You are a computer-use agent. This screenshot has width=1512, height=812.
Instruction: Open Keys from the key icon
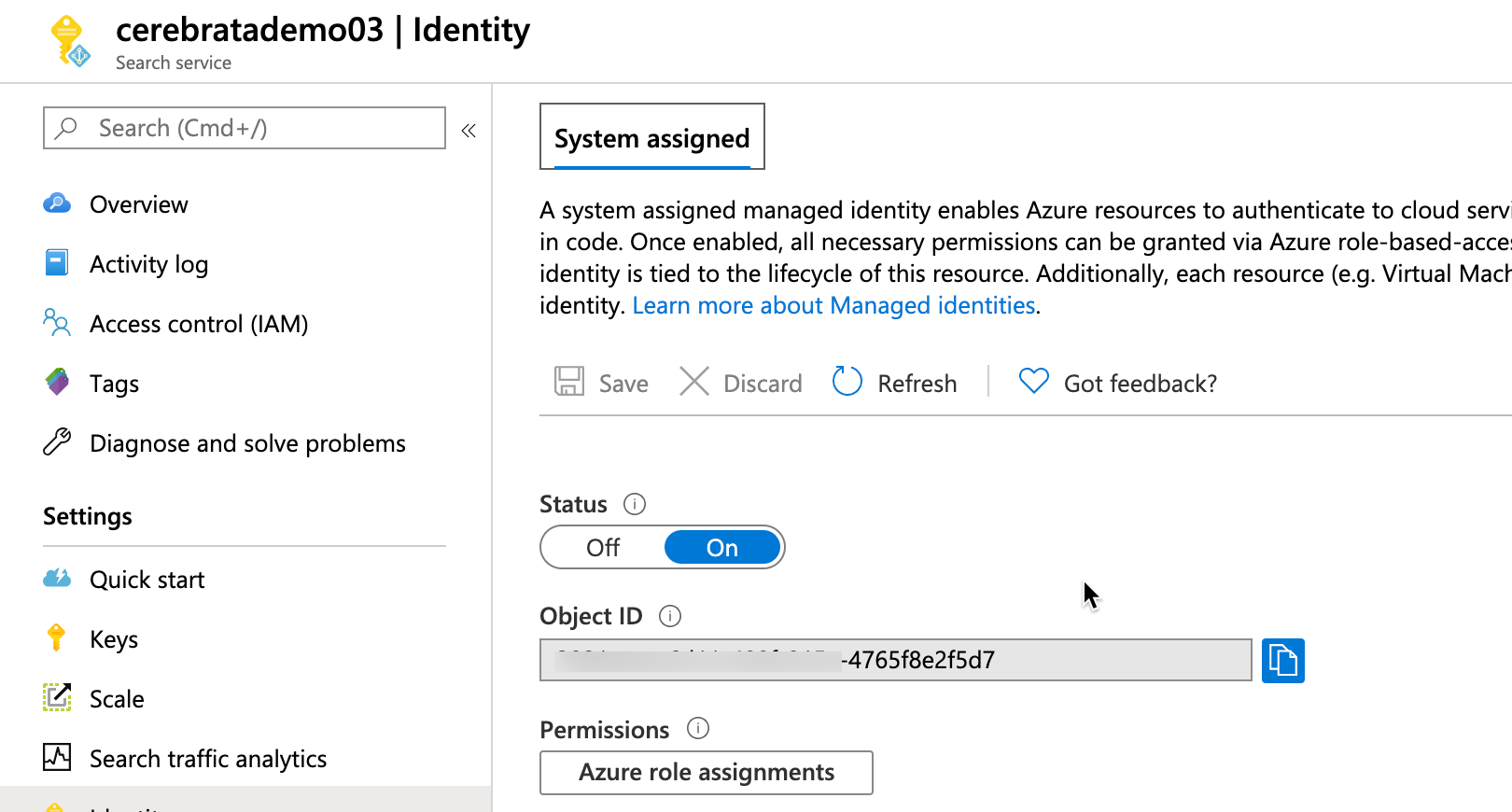tap(57, 638)
